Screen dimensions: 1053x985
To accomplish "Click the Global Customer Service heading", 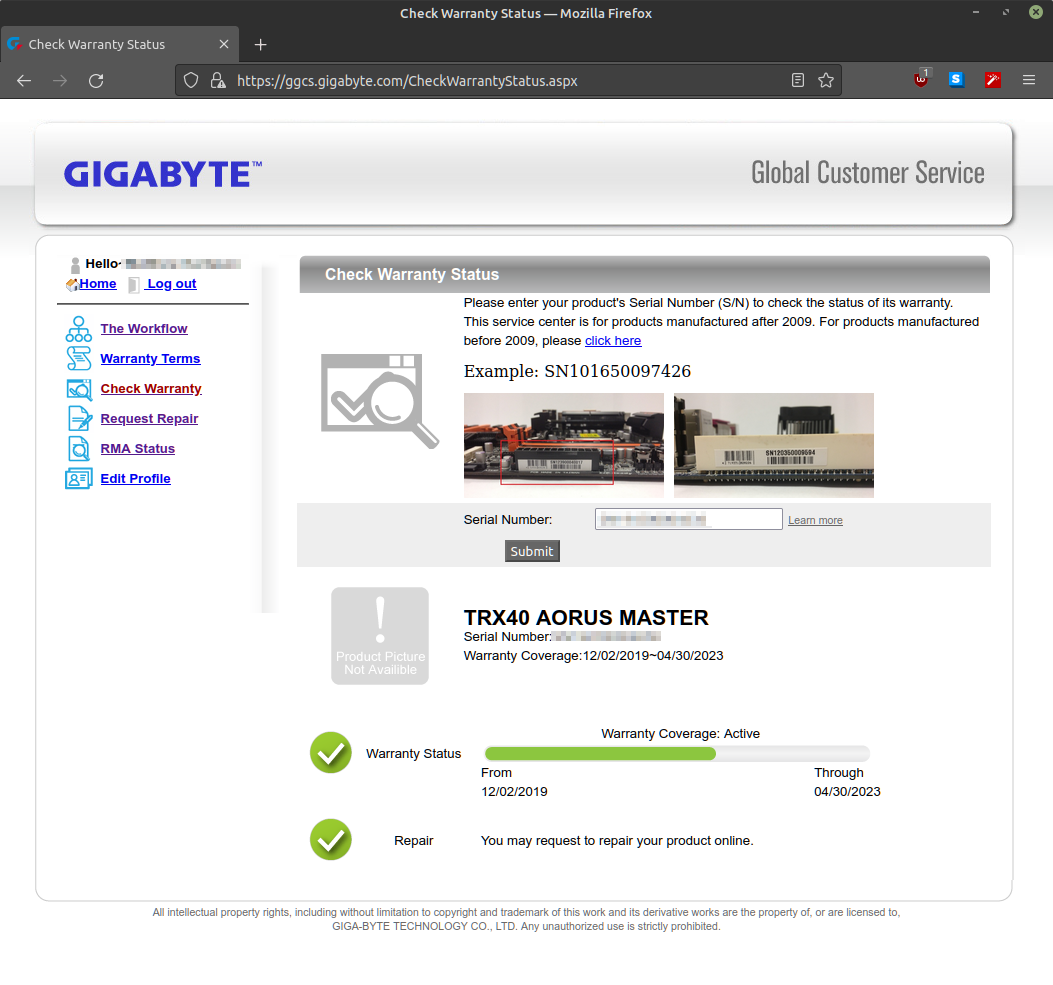I will (868, 173).
